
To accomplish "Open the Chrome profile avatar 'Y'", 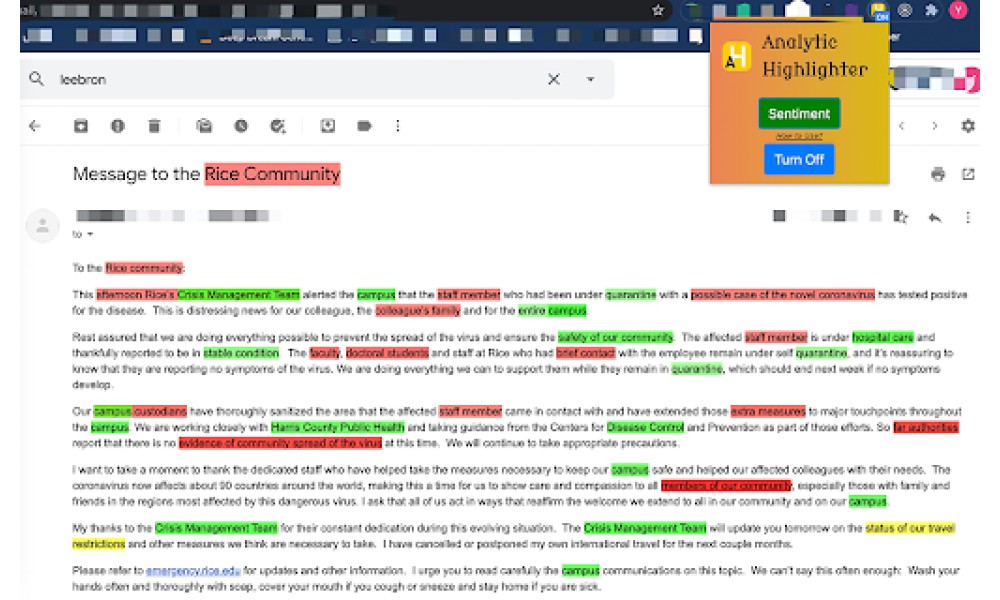I will pos(959,10).
